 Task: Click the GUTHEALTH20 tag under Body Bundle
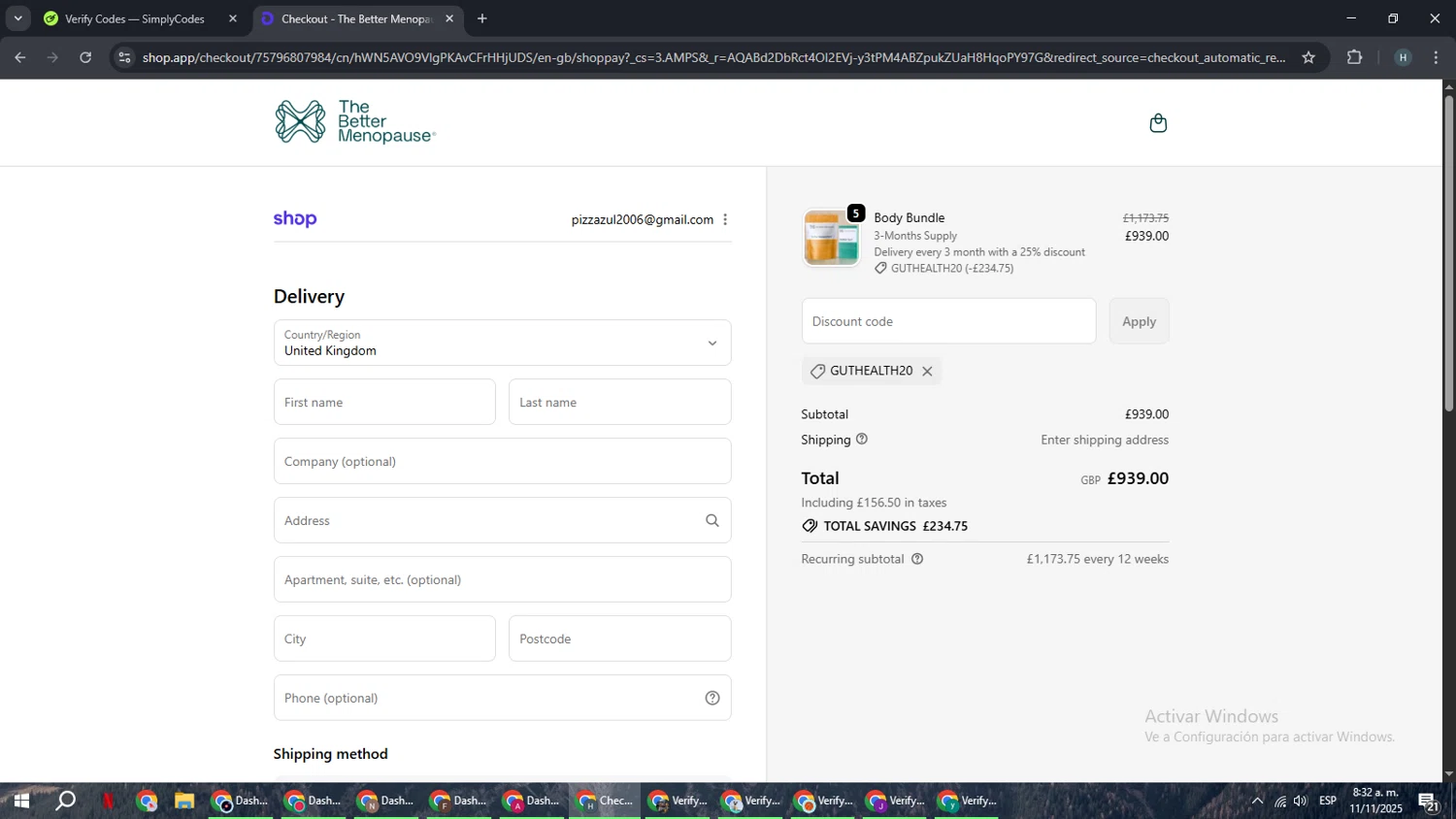(943, 268)
